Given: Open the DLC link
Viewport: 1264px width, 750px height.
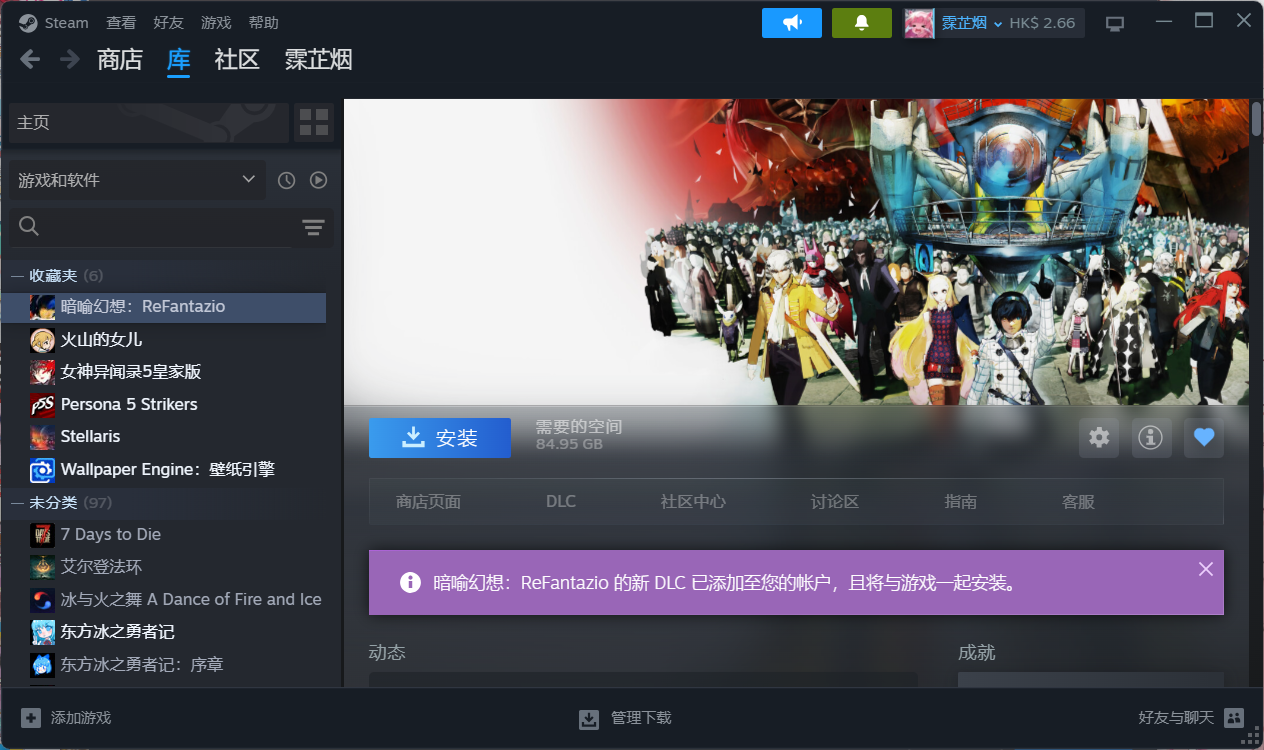Looking at the screenshot, I should 561,501.
